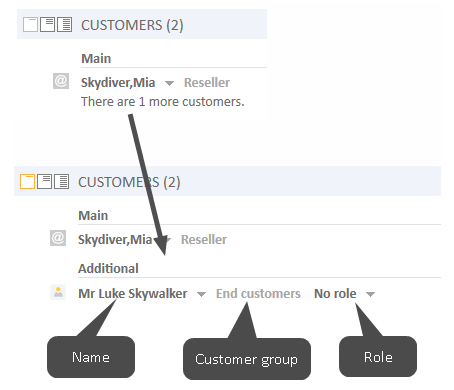Select medium detail view icon in top Customers header
Viewport: 454px width, 390px height.
point(47,25)
